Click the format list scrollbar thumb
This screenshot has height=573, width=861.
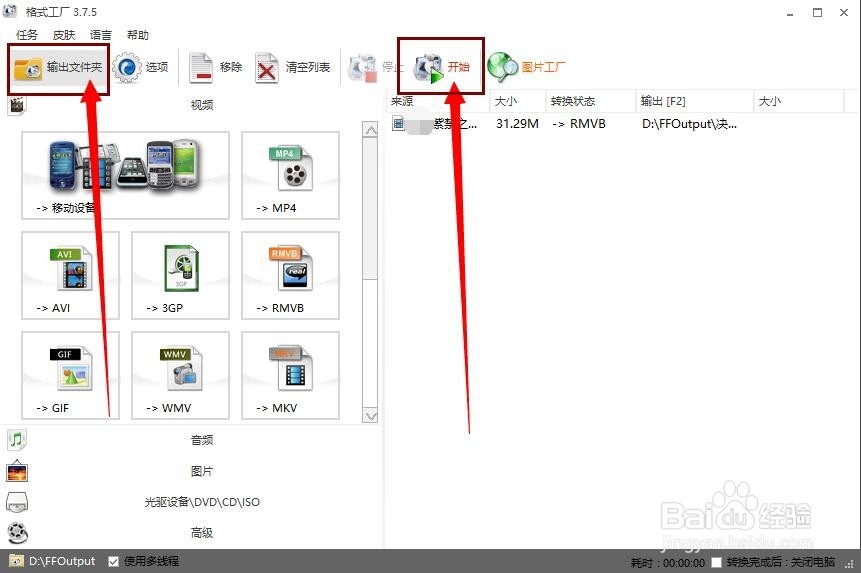(x=371, y=209)
